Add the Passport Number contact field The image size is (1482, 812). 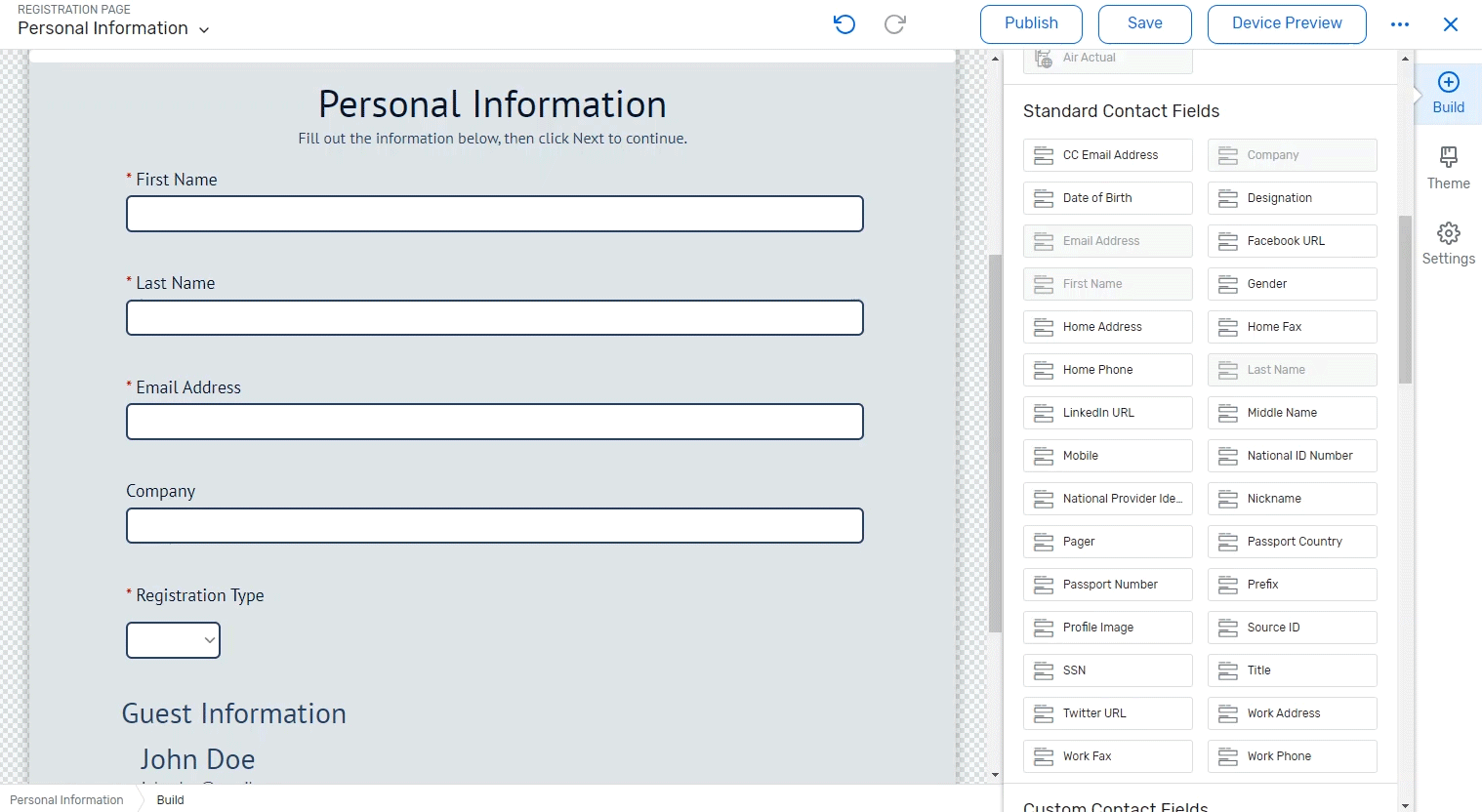point(1107,584)
